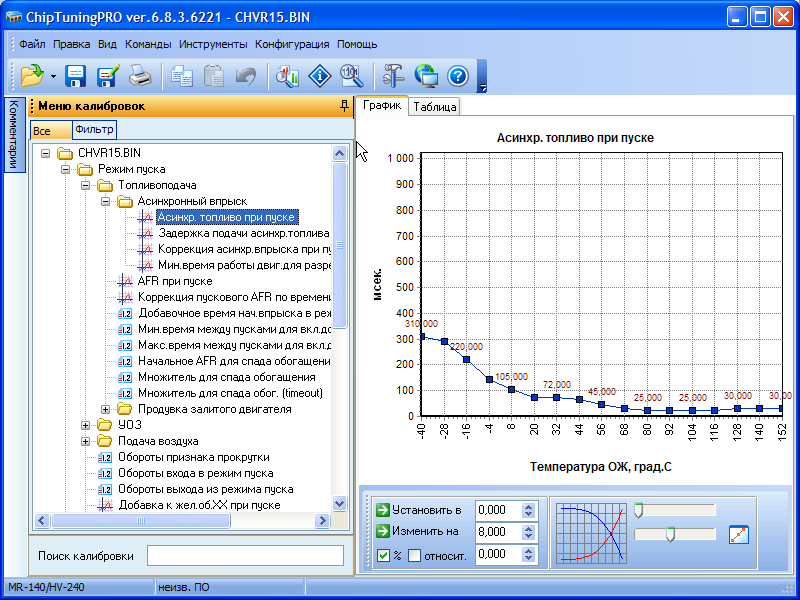This screenshot has width=800, height=600.
Task: Enable the относит. checkbox
Action: 414,555
